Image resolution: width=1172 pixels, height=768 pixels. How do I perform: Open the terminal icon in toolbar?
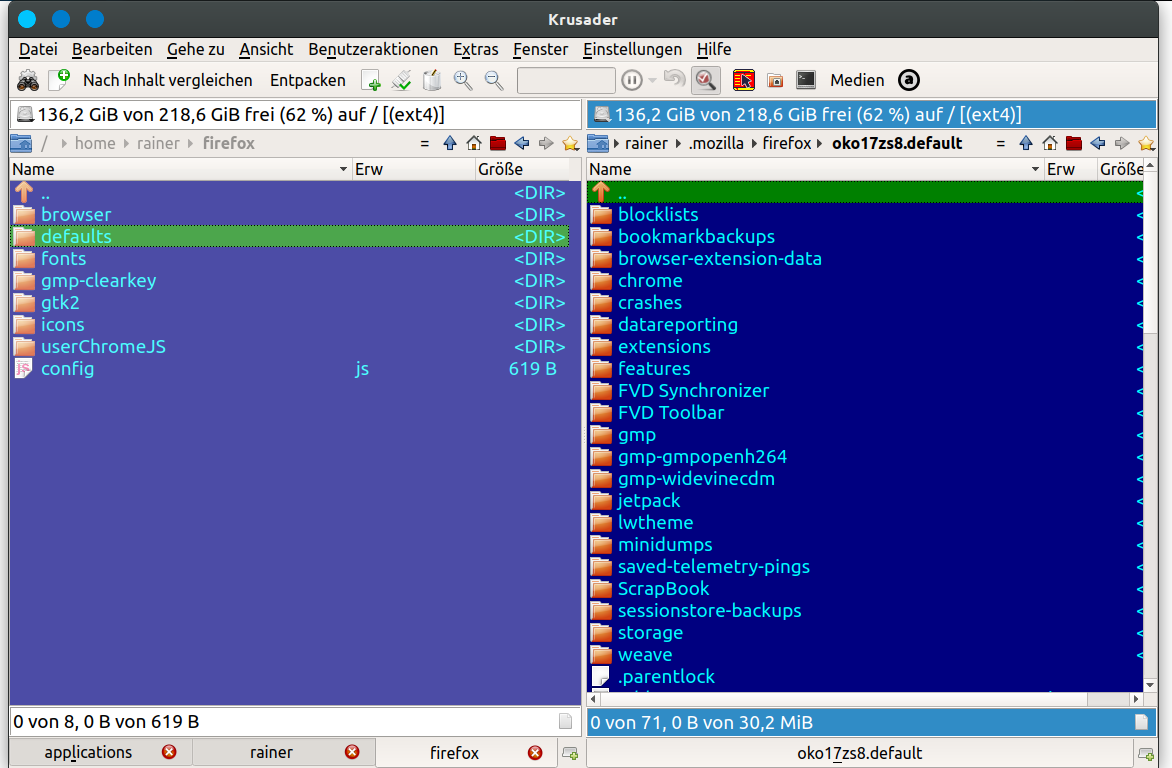(806, 80)
